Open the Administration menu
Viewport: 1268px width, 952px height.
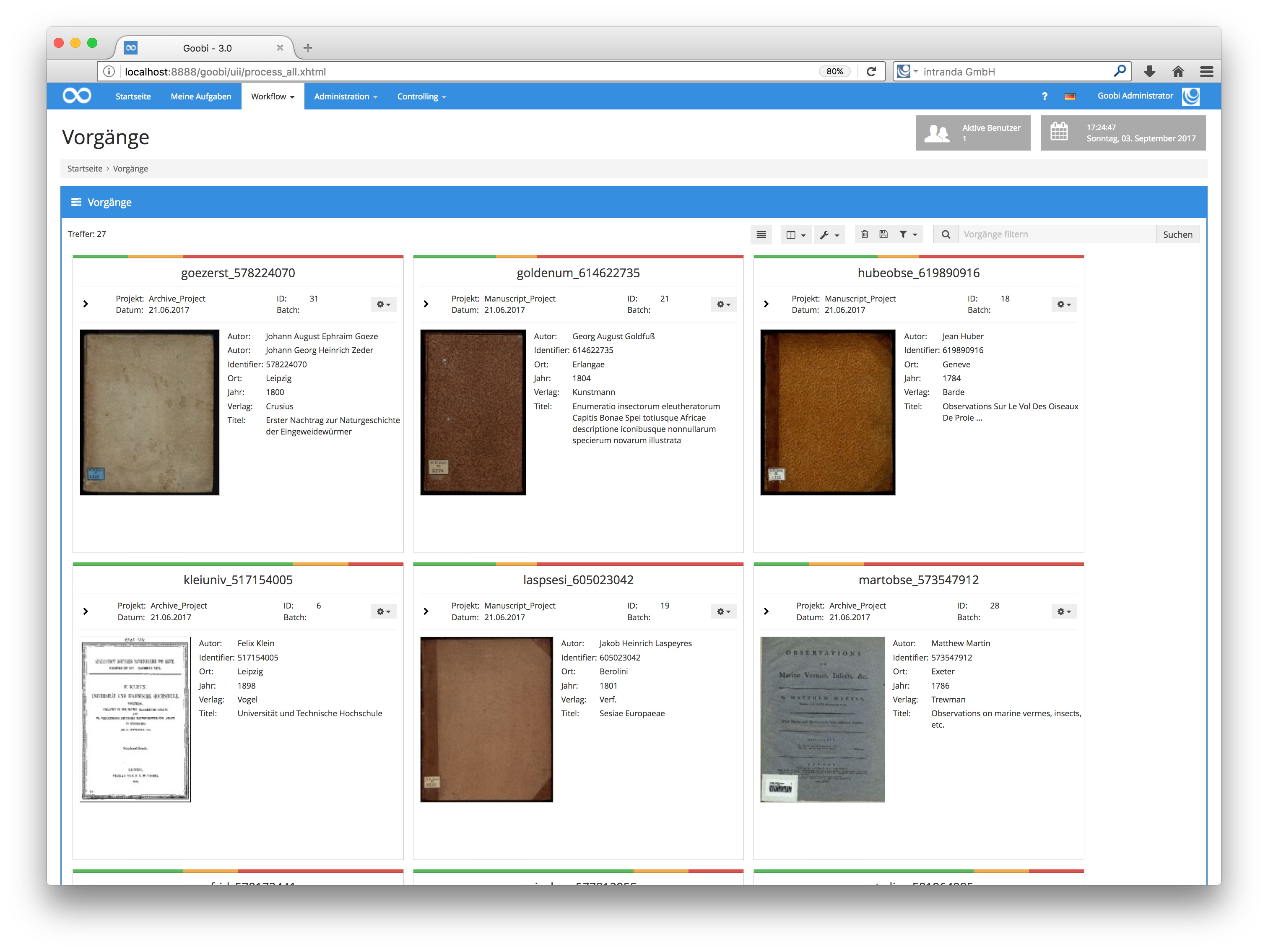pos(345,96)
